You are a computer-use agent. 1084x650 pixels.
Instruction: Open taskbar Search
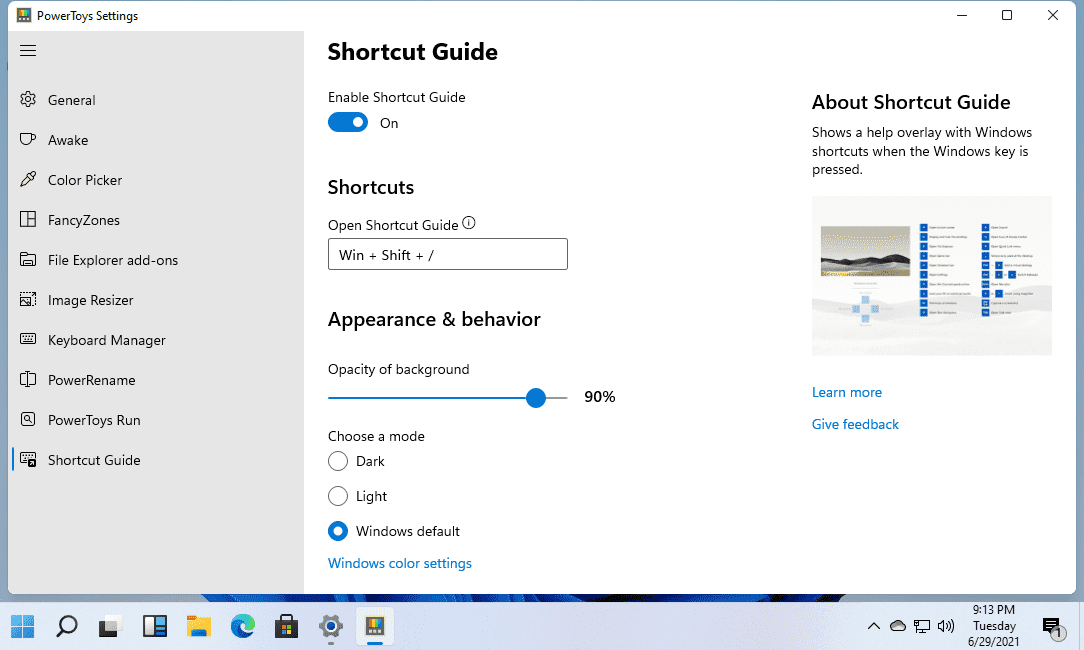point(66,626)
